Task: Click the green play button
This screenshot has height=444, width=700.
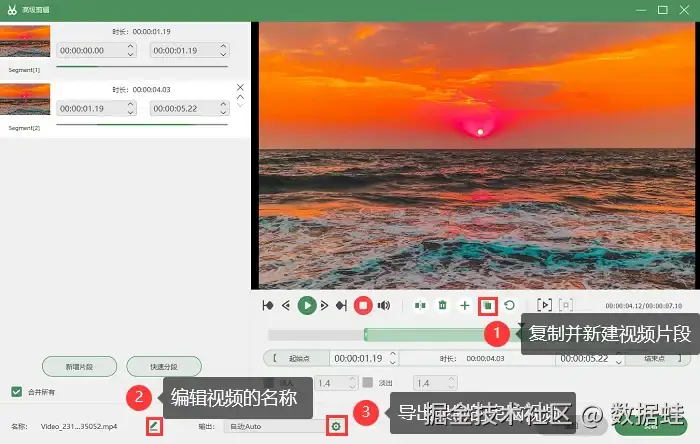Action: click(x=307, y=306)
